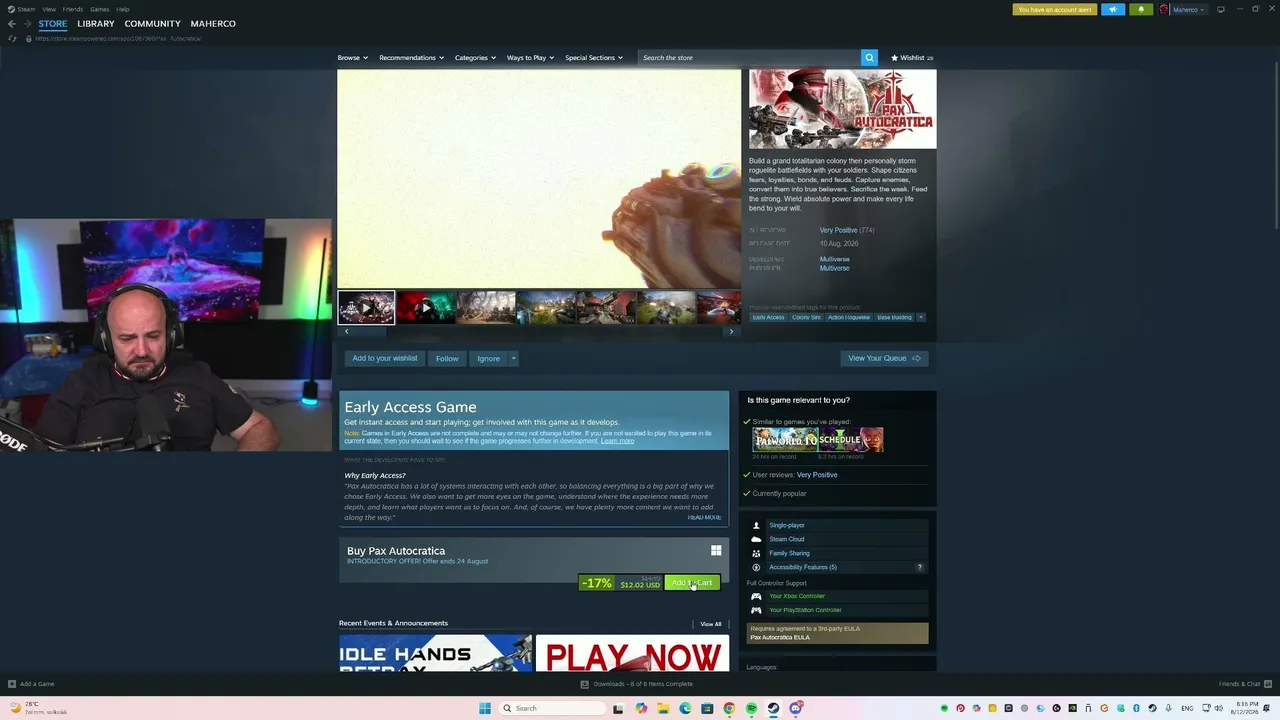
Task: Click the store search magnifier button
Action: [869, 58]
